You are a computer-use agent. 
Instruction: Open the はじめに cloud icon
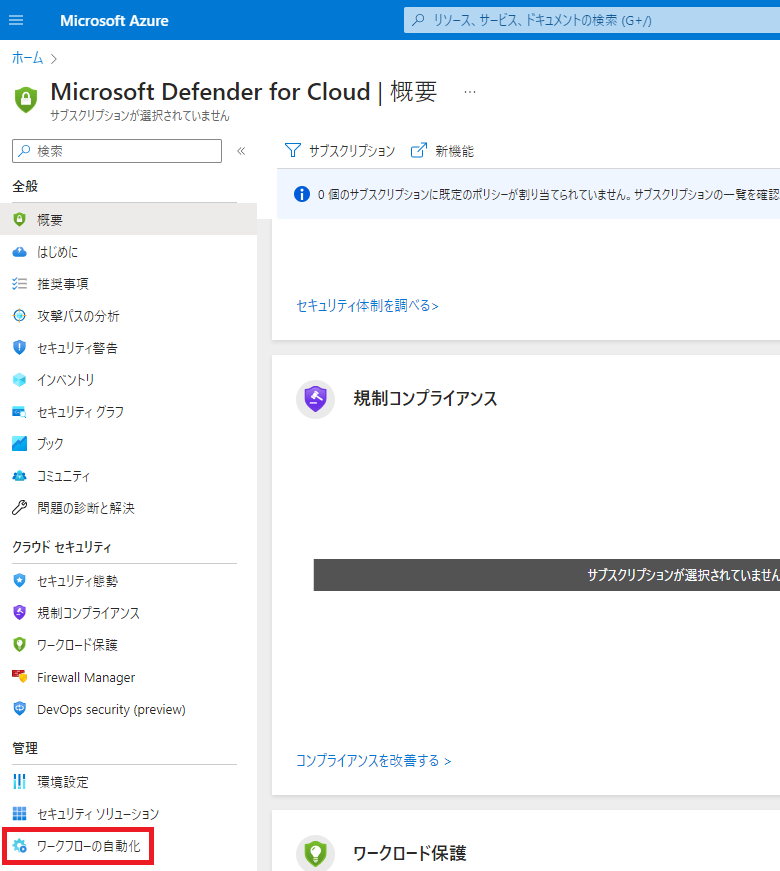pos(19,252)
